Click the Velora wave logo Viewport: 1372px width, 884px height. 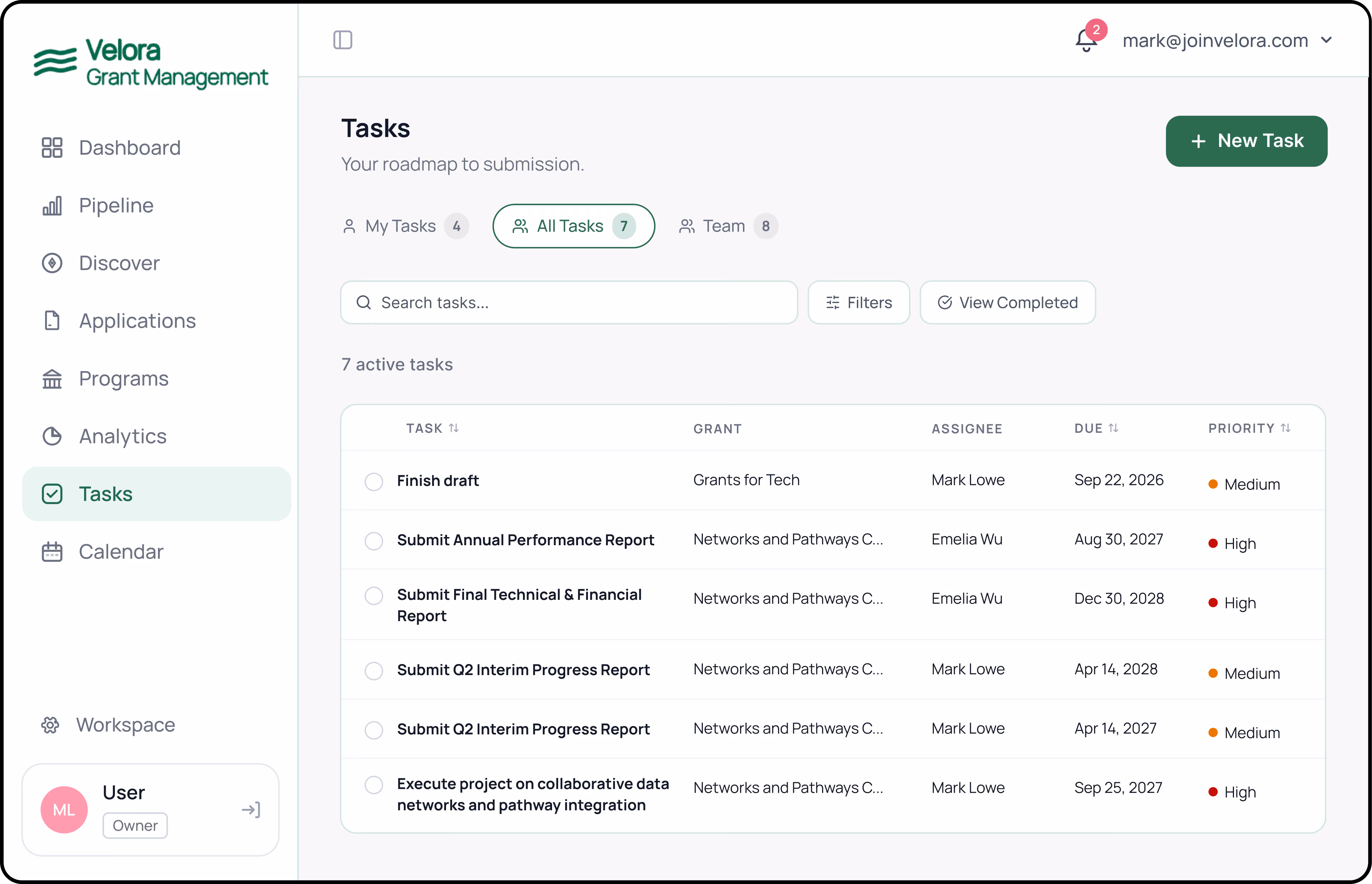tap(55, 61)
